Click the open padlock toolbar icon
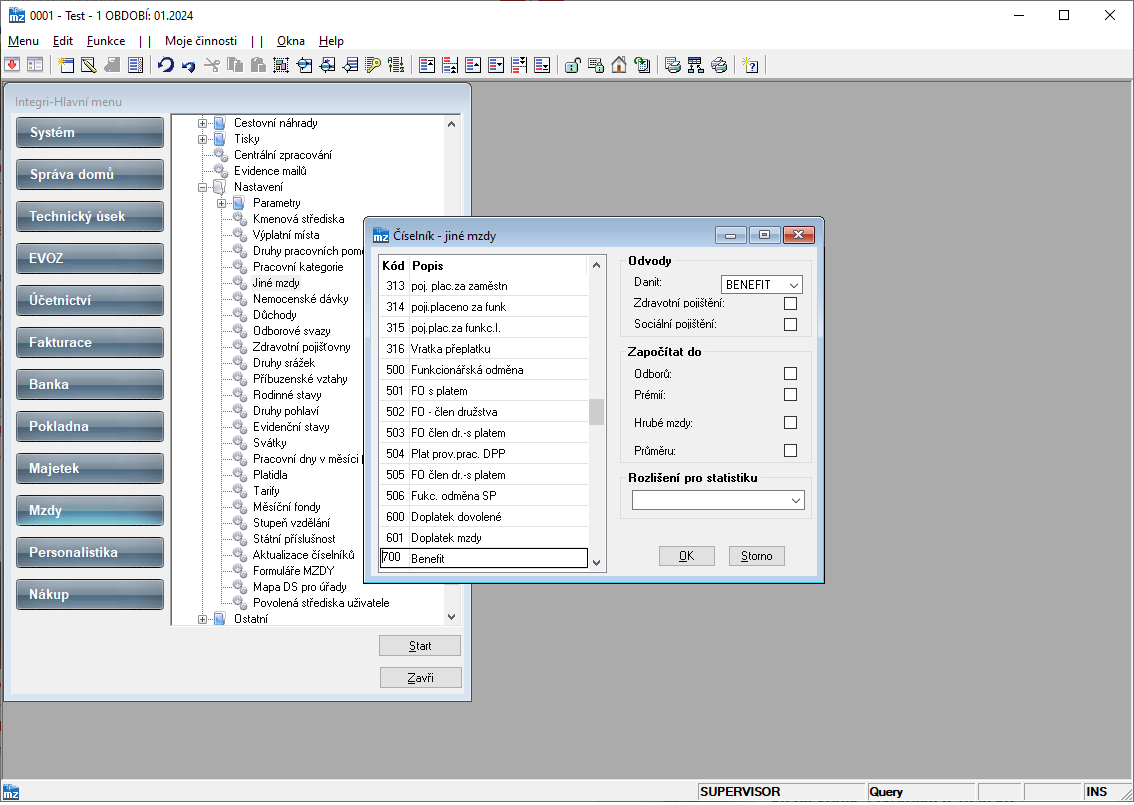Screen dimensions: 1134x805 [573, 65]
